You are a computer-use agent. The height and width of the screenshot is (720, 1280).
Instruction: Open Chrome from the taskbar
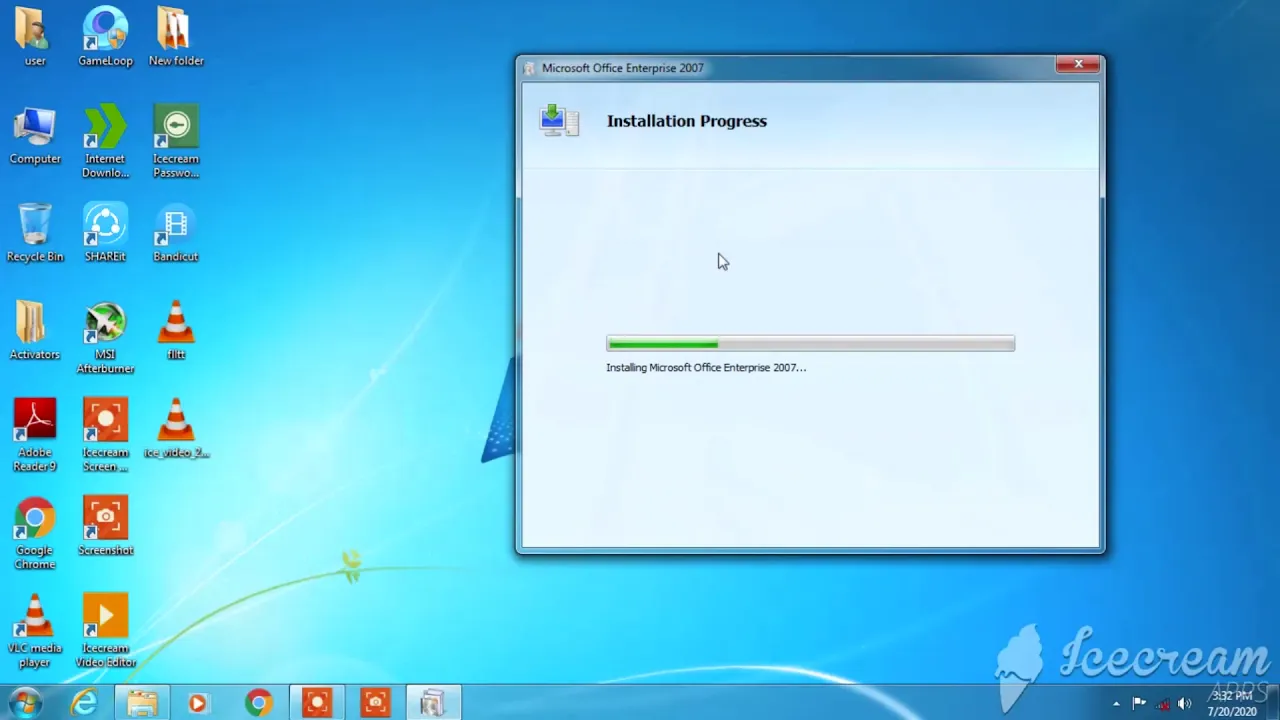[258, 703]
